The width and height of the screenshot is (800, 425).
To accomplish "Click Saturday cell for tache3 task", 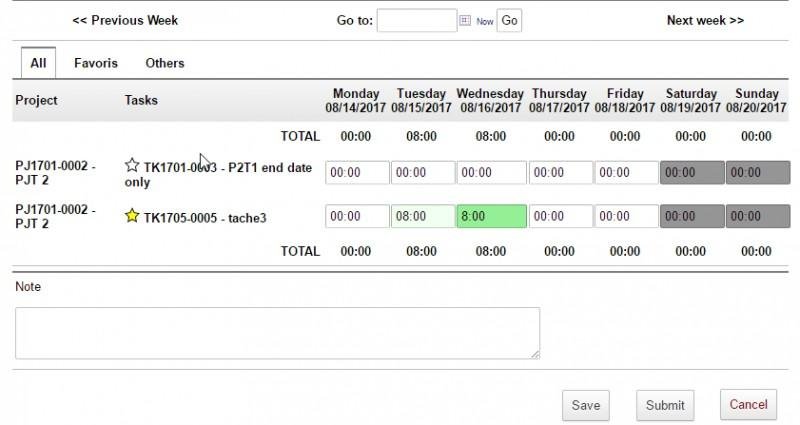I will [692, 216].
